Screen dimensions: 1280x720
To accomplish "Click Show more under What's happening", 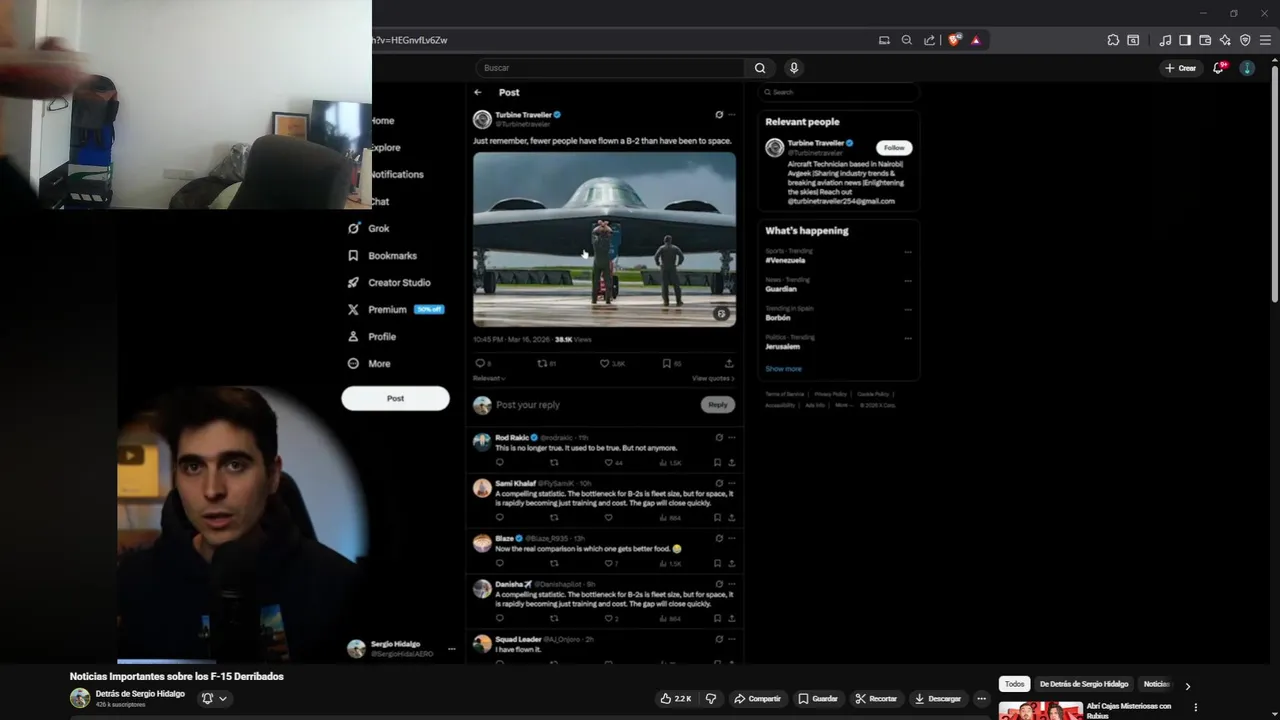I will point(783,369).
